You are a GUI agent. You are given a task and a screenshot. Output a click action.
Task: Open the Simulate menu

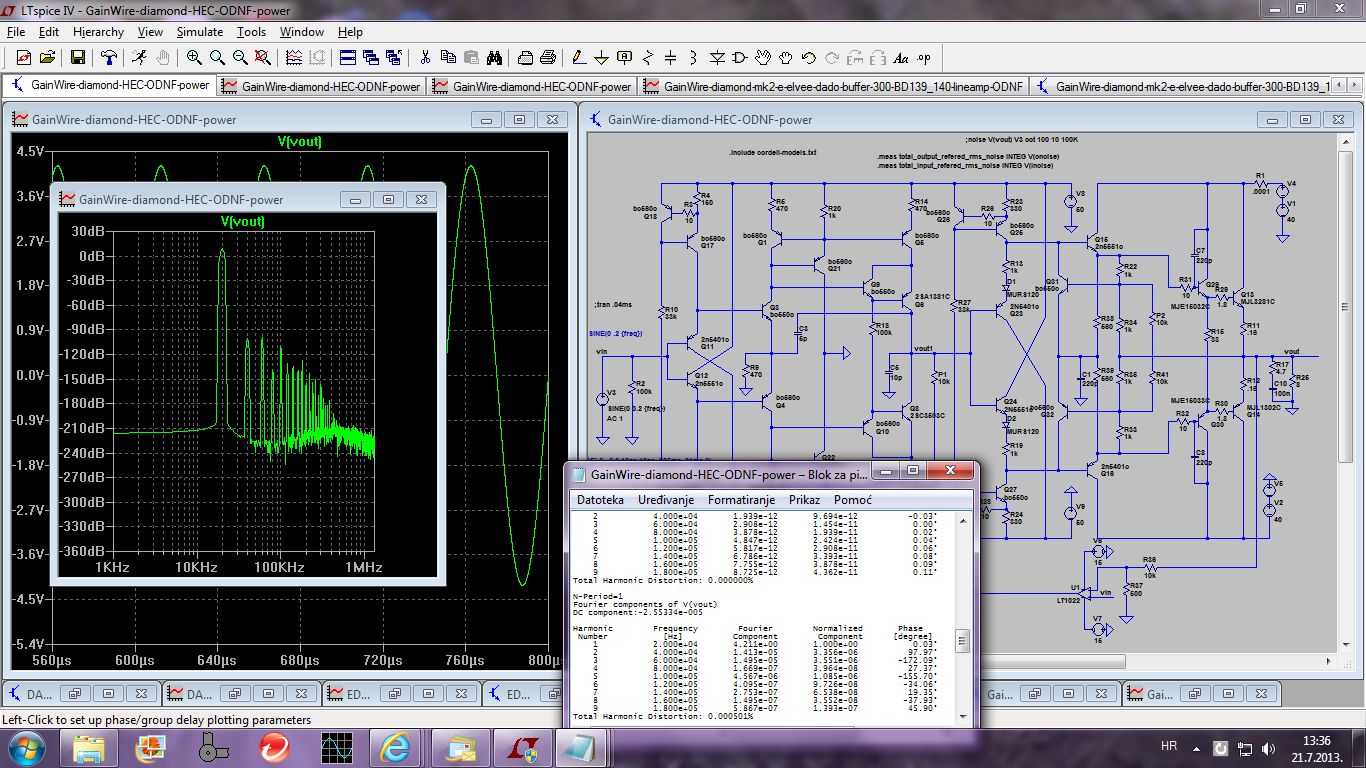point(200,32)
